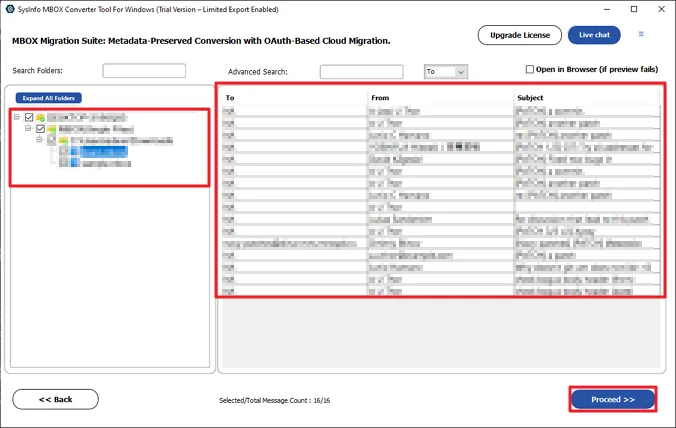Select the blue highlighted mailbox tree item
Screen dimensions: 676x428
pos(104,151)
